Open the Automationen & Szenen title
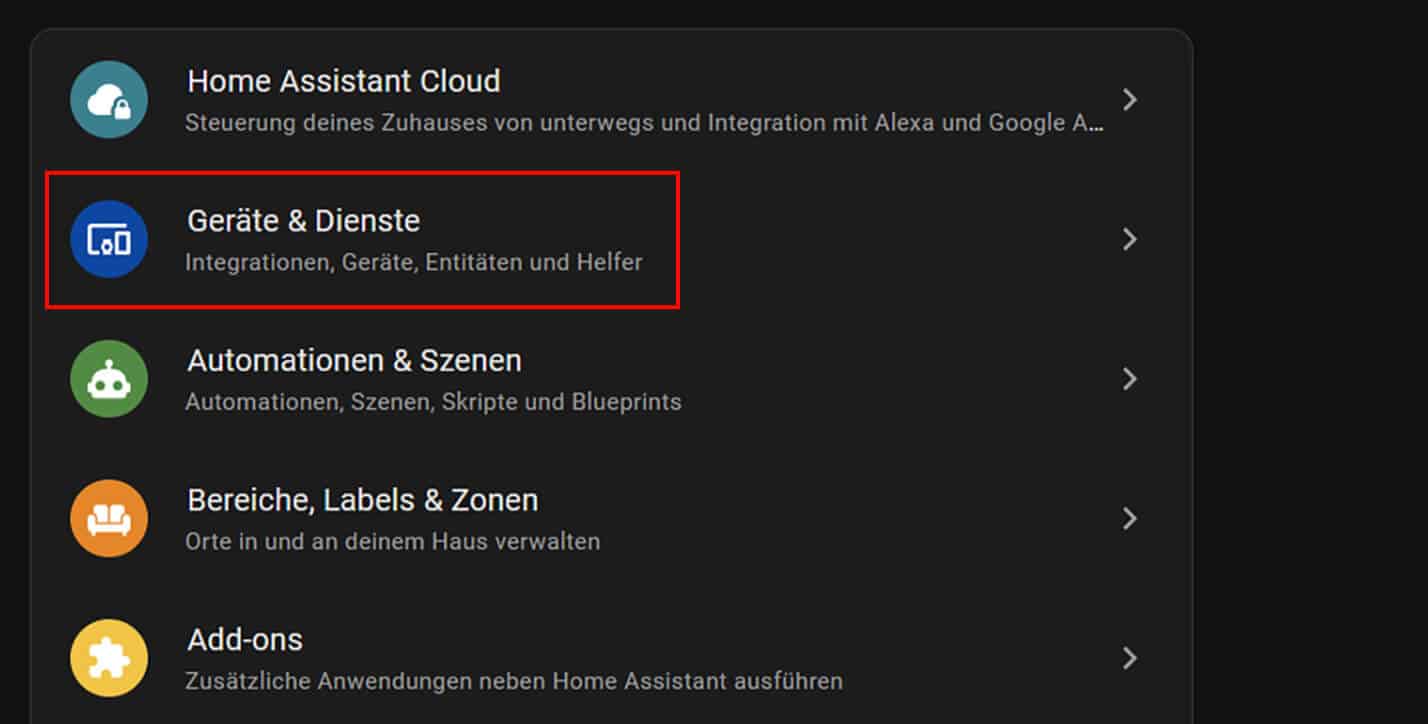1428x724 pixels. click(354, 360)
